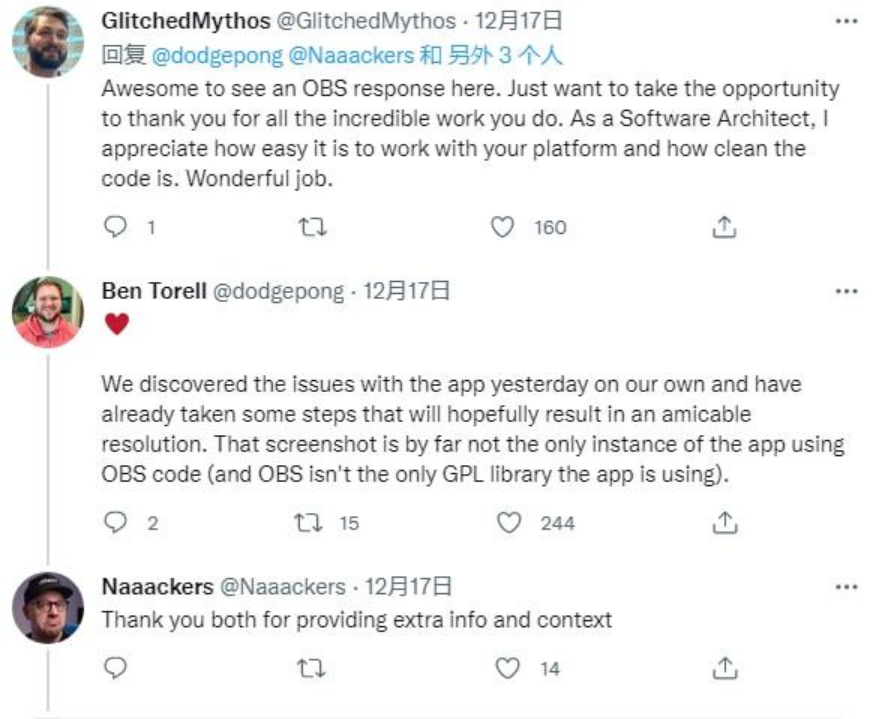Open more options on GlitchedMythos's tweet
This screenshot has width=885, height=719.
click(846, 21)
